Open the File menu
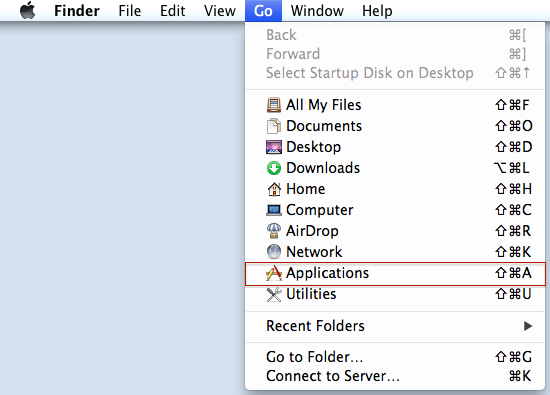 point(129,11)
